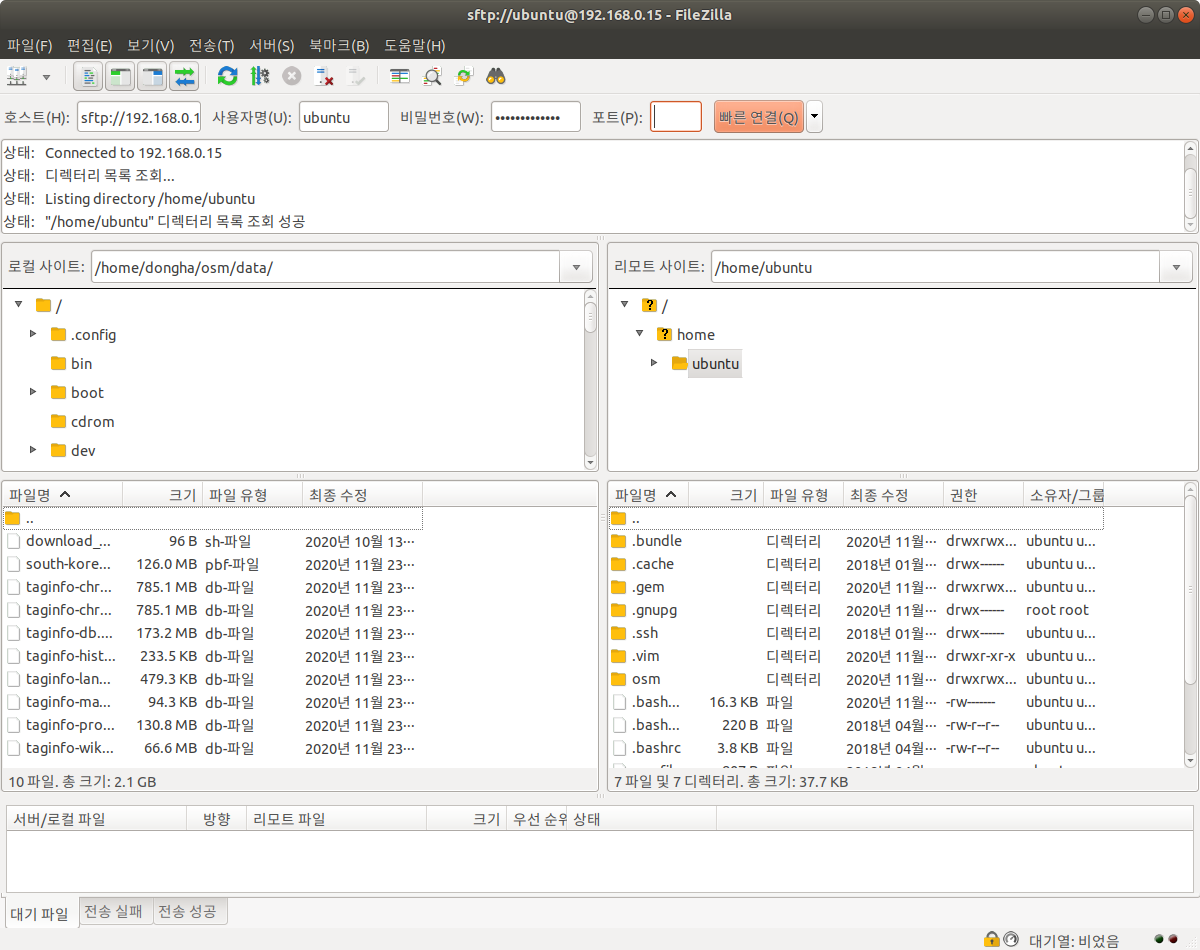This screenshot has height=950, width=1200.
Task: Expand the boot folder in local tree
Action: pos(33,392)
